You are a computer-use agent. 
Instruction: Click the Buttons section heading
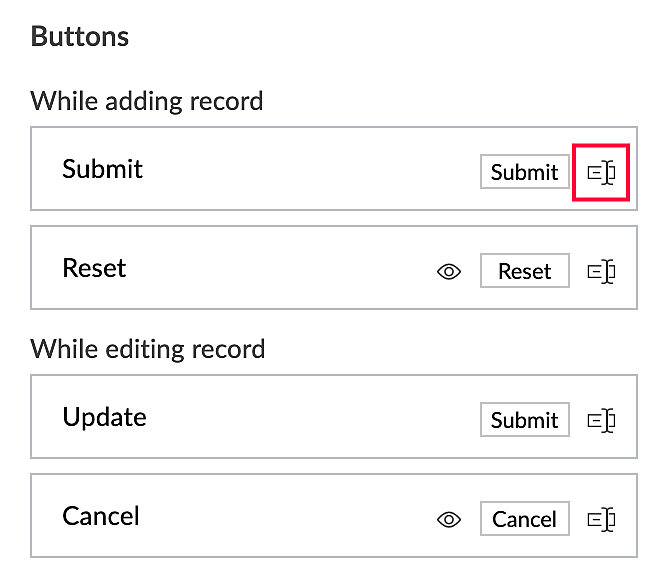click(80, 37)
